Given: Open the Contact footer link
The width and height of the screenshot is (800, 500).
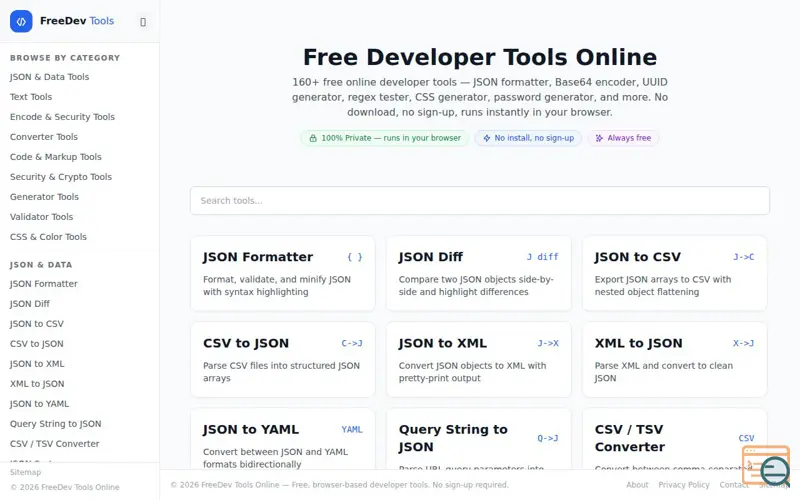Looking at the screenshot, I should [734, 485].
